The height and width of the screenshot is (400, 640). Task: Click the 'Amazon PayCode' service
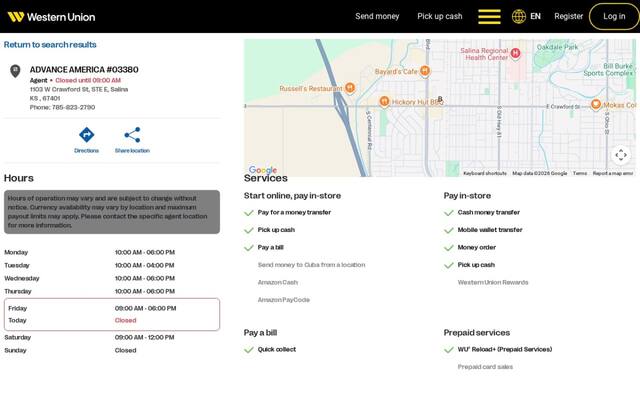pyautogui.click(x=284, y=300)
